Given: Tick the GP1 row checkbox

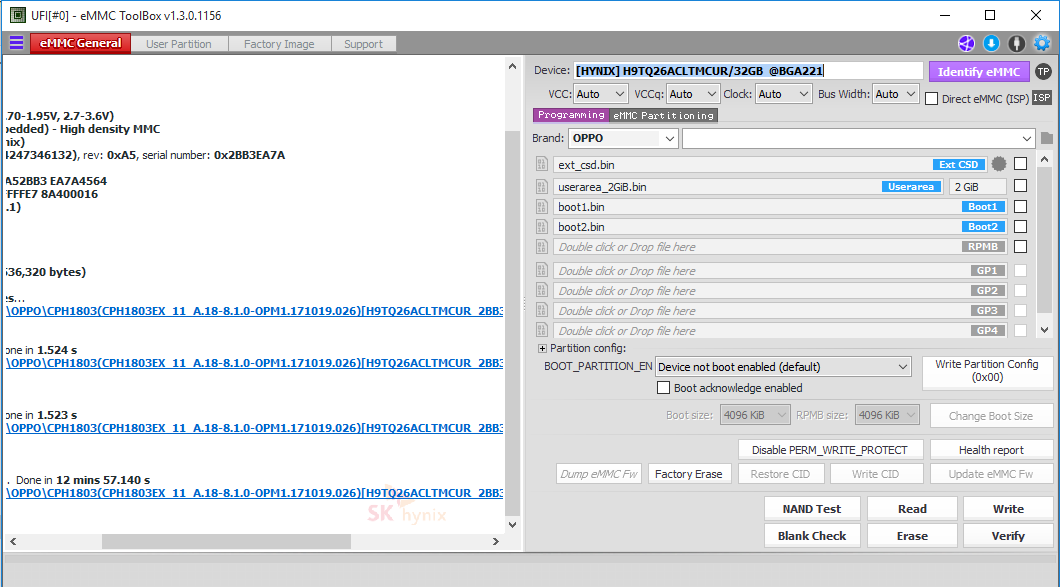Looking at the screenshot, I should [1021, 270].
